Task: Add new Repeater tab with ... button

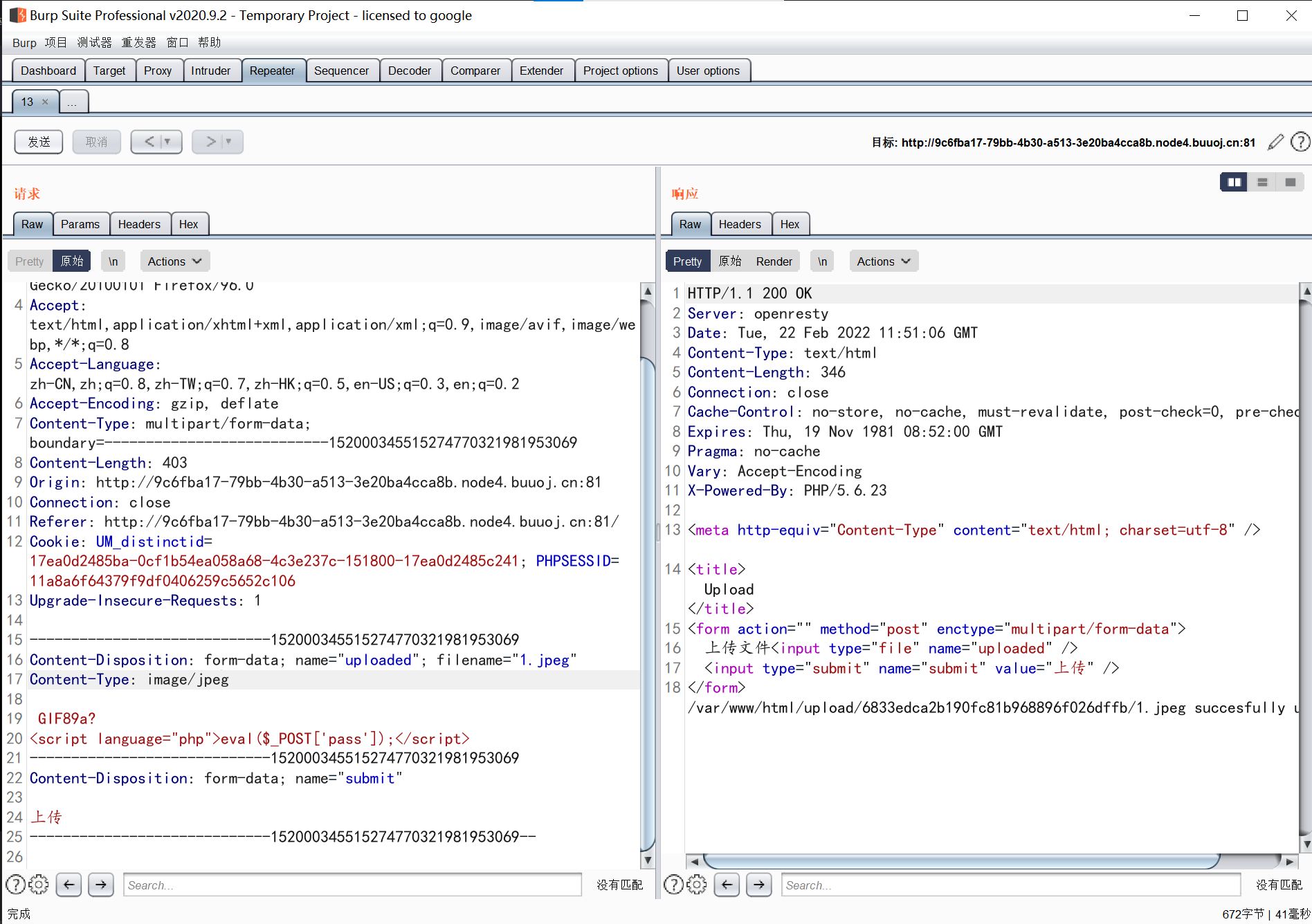Action: (x=73, y=102)
